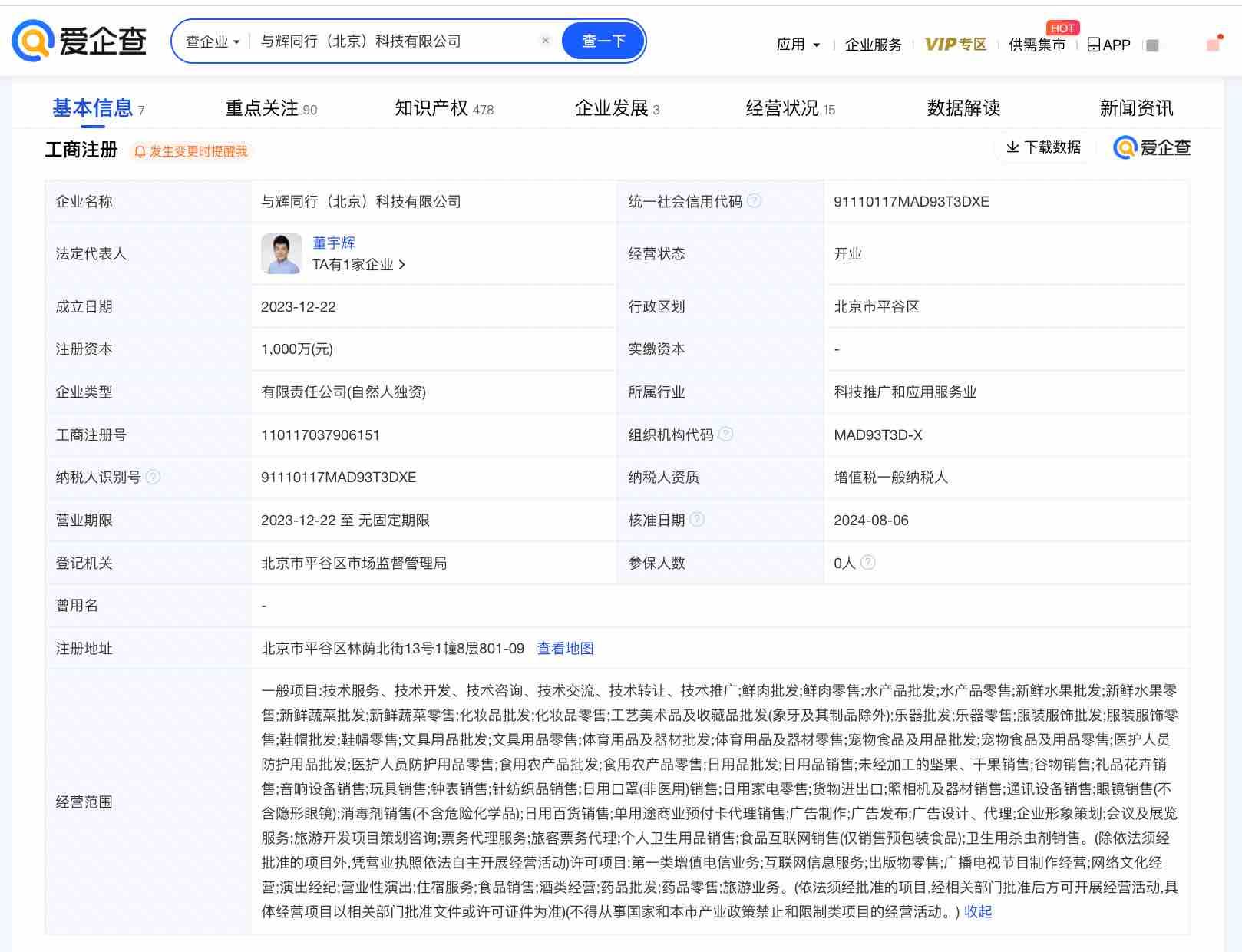The height and width of the screenshot is (952, 1242).
Task: Click the 北京市平谷区市场监督管理局 value
Action: (354, 564)
